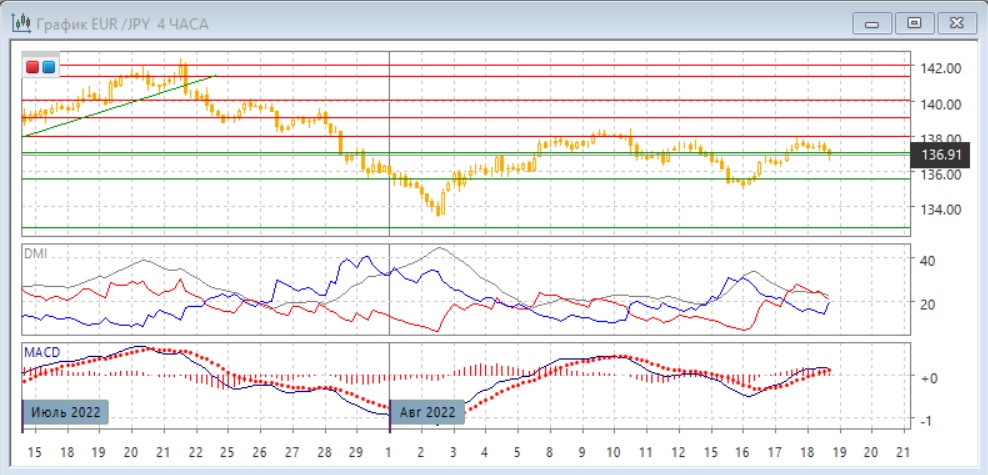The height and width of the screenshot is (475, 988).
Task: Click date 10 on the time axis
Action: 613,452
